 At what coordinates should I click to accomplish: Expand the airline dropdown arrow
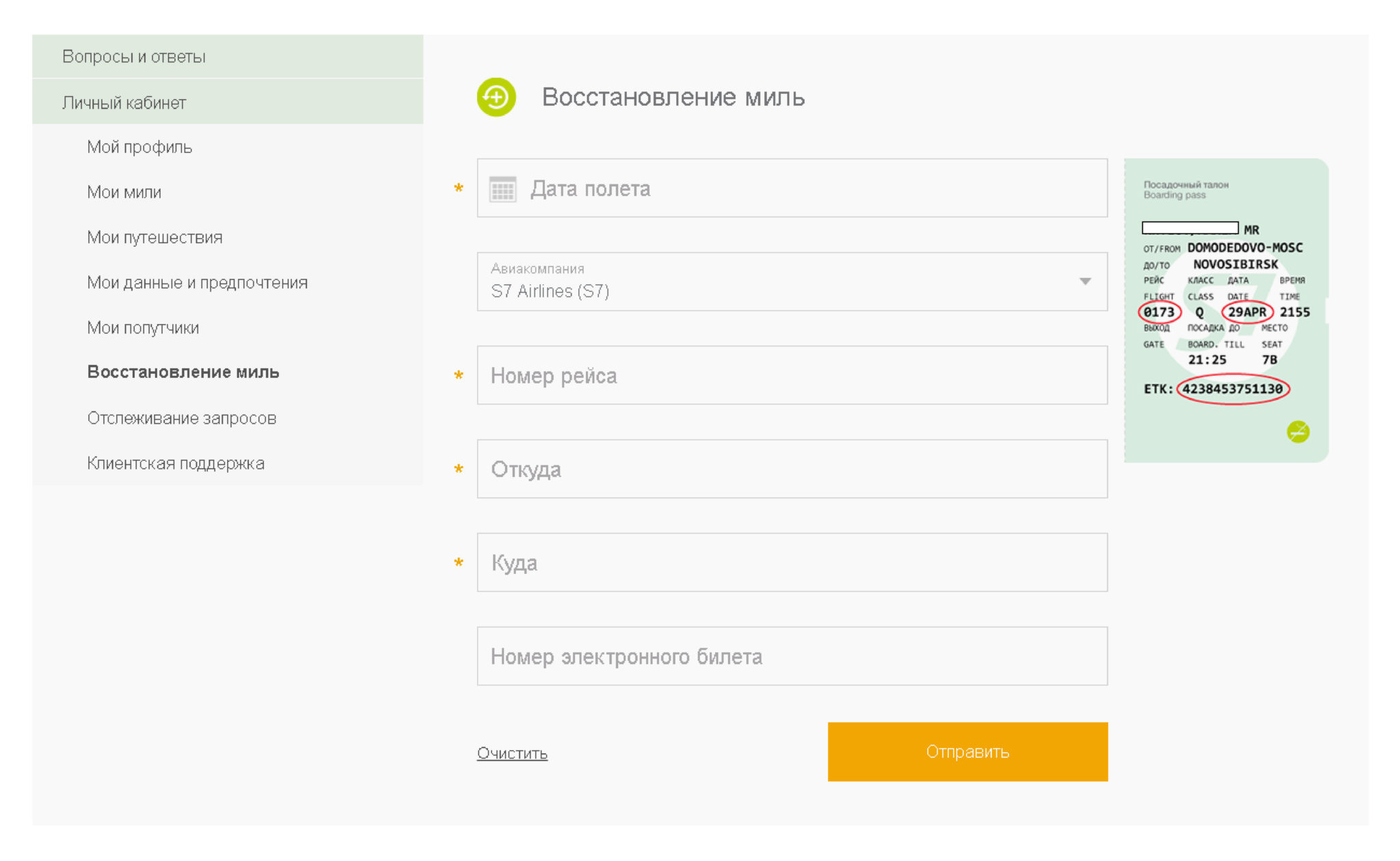[x=1085, y=282]
